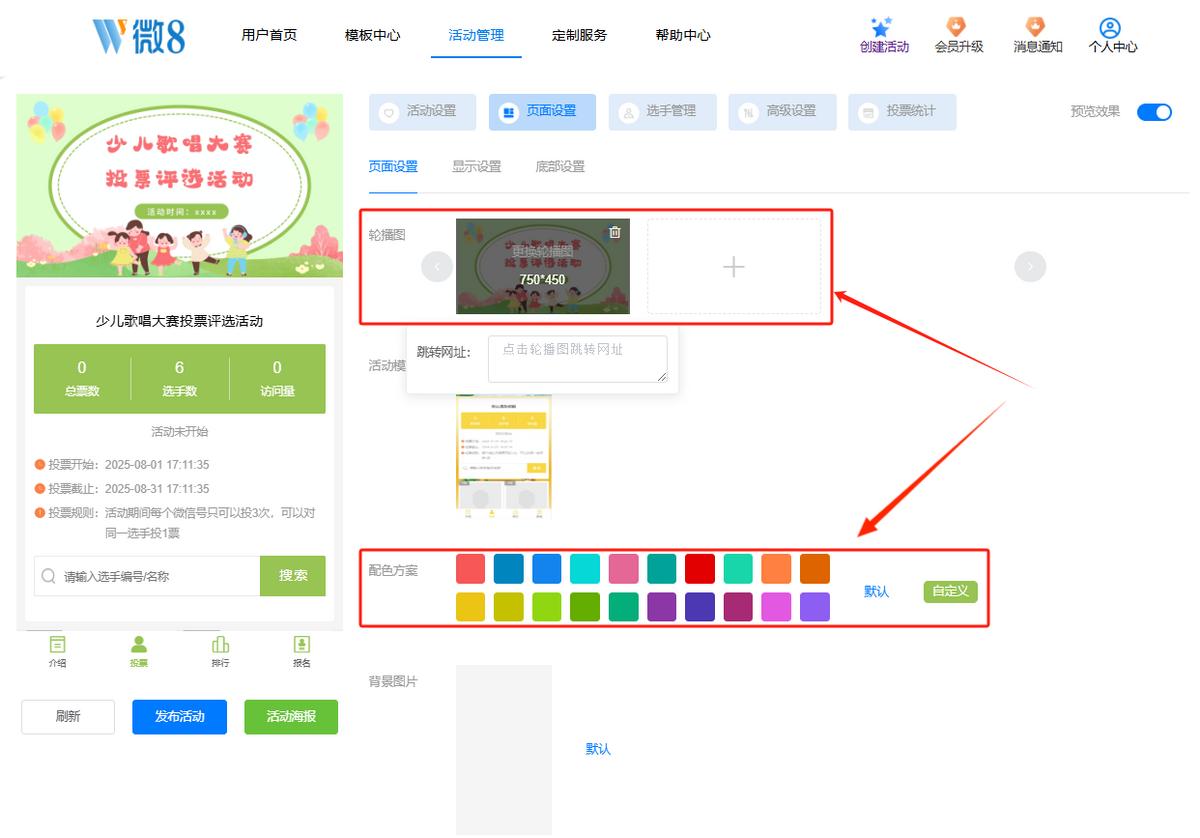1200x838 pixels.
Task: Select the blue 页面设置 main tab button
Action: (x=542, y=112)
